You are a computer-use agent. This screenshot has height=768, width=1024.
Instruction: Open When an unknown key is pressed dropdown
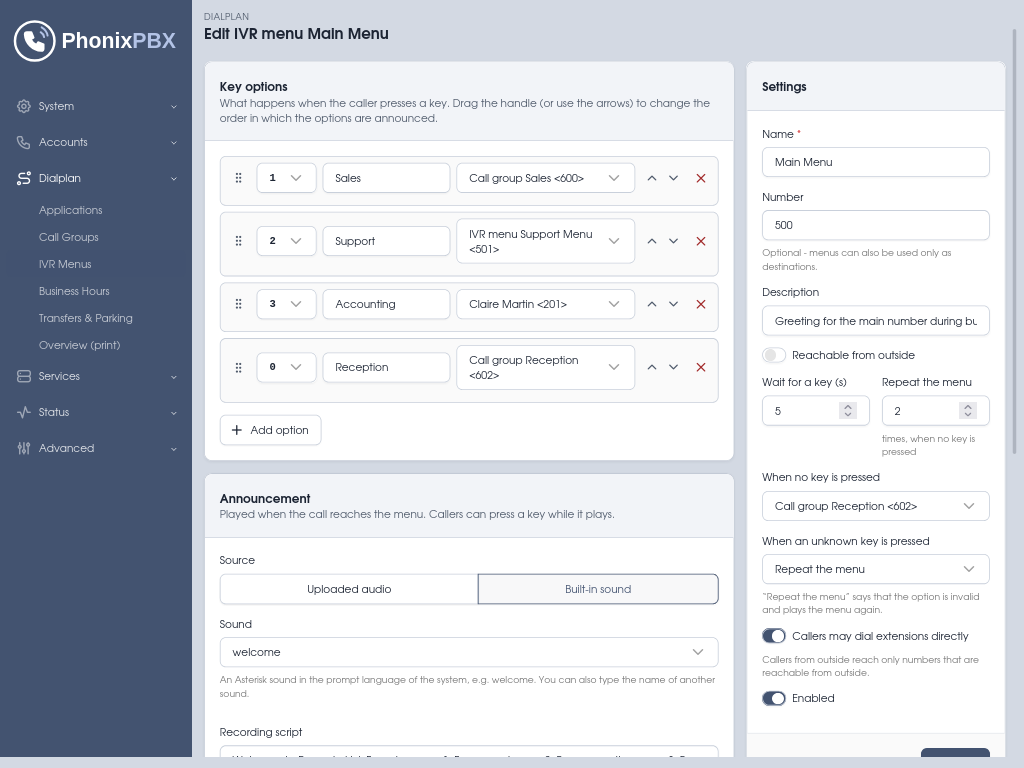coord(875,569)
